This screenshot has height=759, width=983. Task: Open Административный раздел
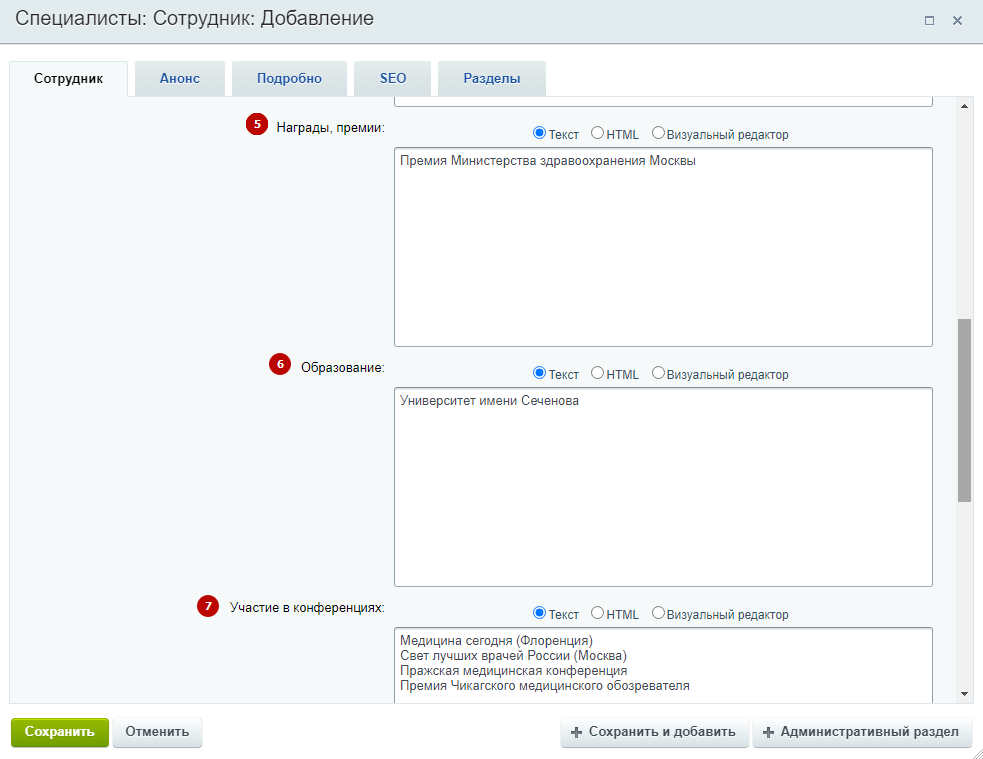click(x=862, y=732)
